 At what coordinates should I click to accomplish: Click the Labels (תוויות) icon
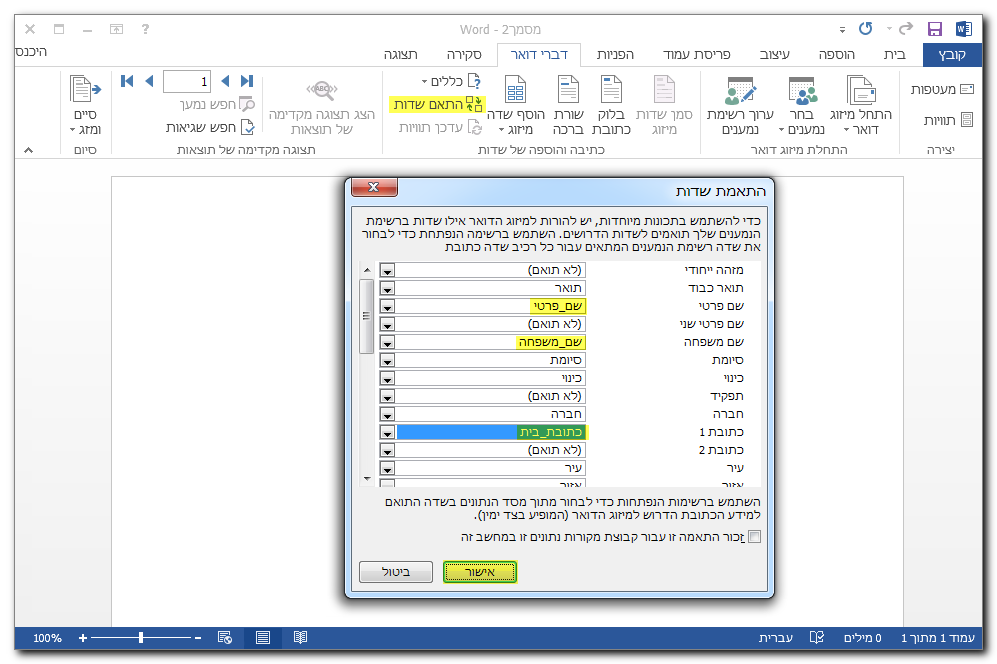(x=966, y=120)
